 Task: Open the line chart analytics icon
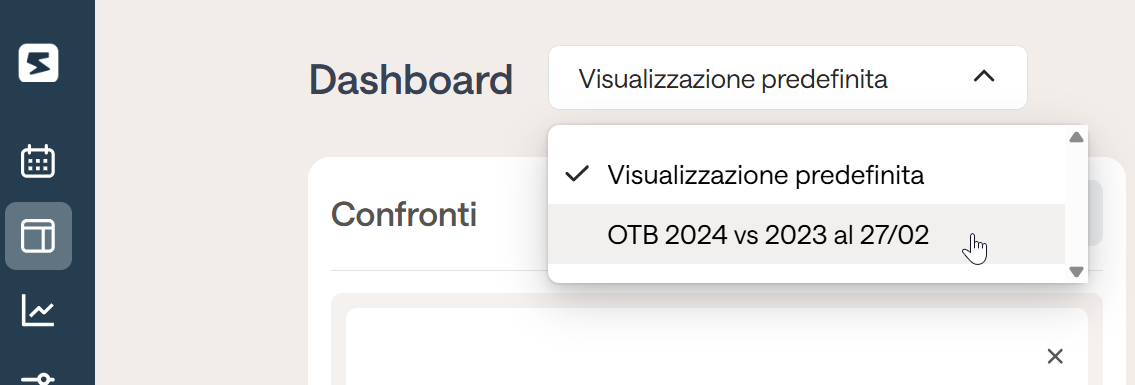click(38, 310)
